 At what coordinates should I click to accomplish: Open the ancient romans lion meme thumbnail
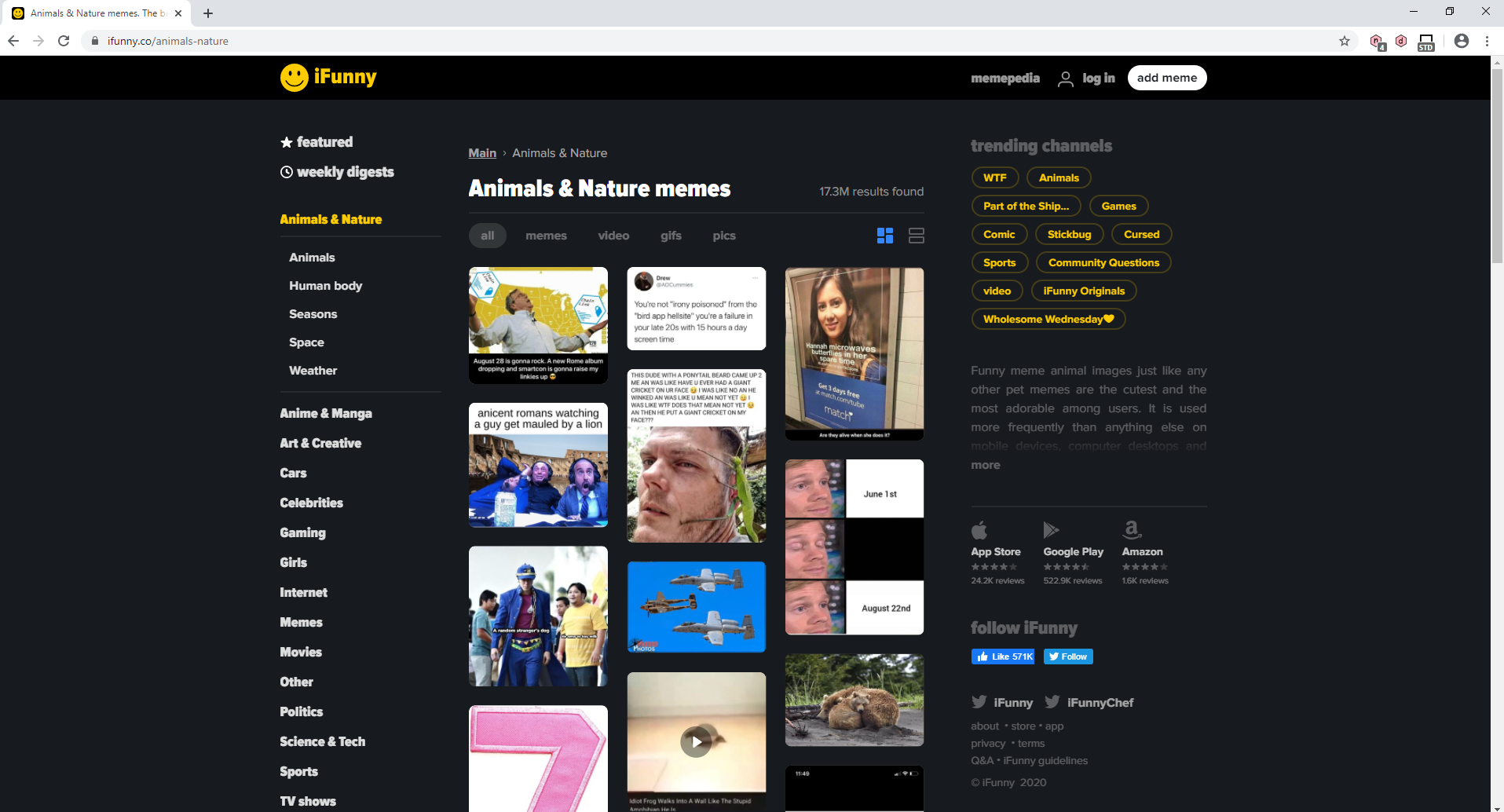[x=537, y=464]
